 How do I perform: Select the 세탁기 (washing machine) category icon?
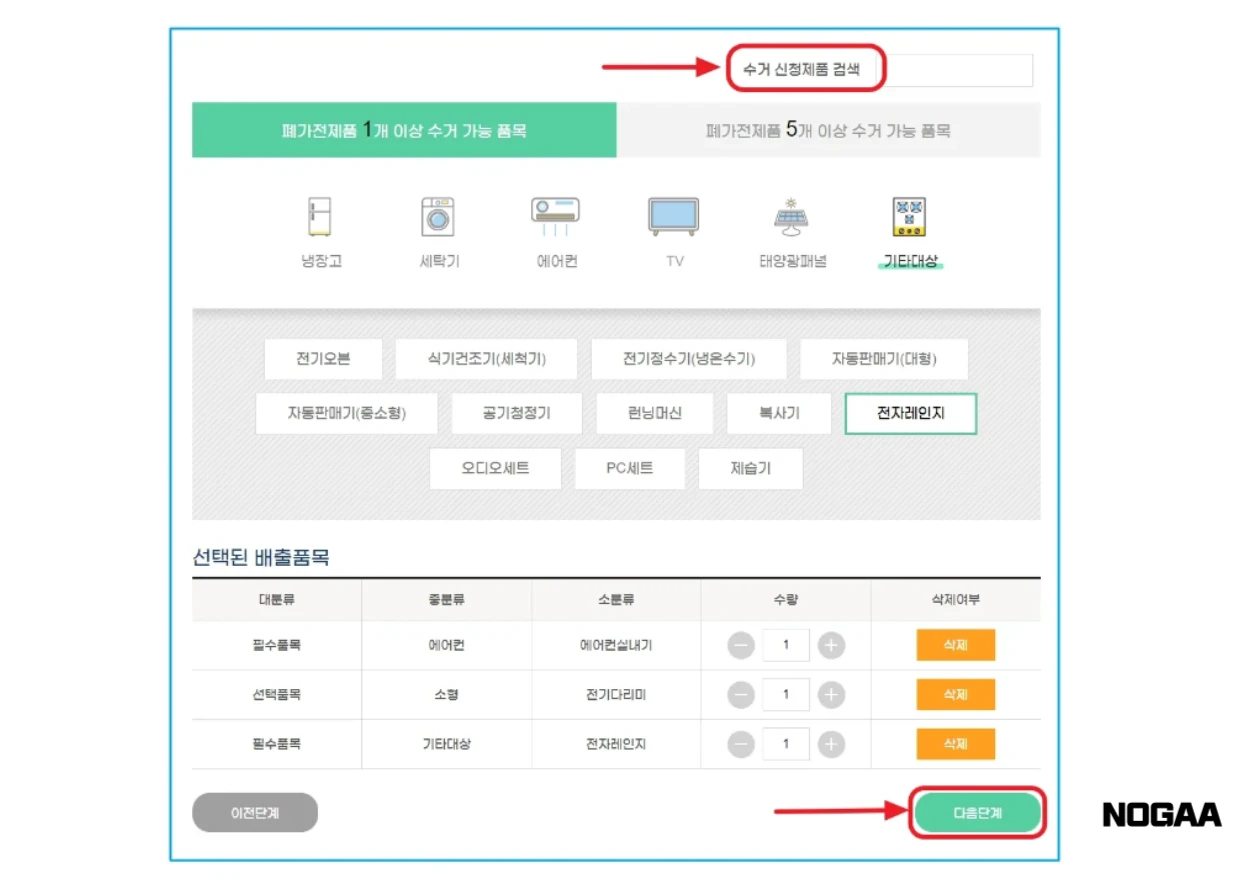(438, 222)
